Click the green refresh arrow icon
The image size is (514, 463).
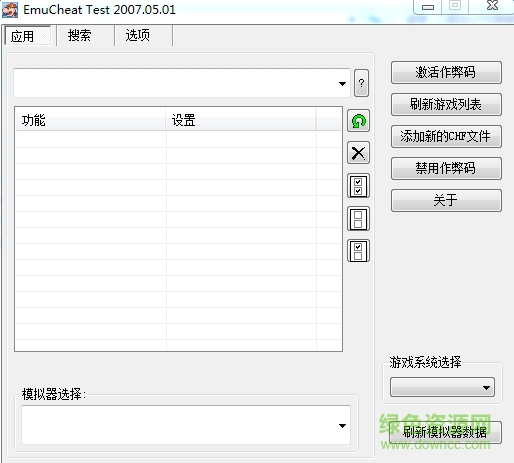[358, 121]
